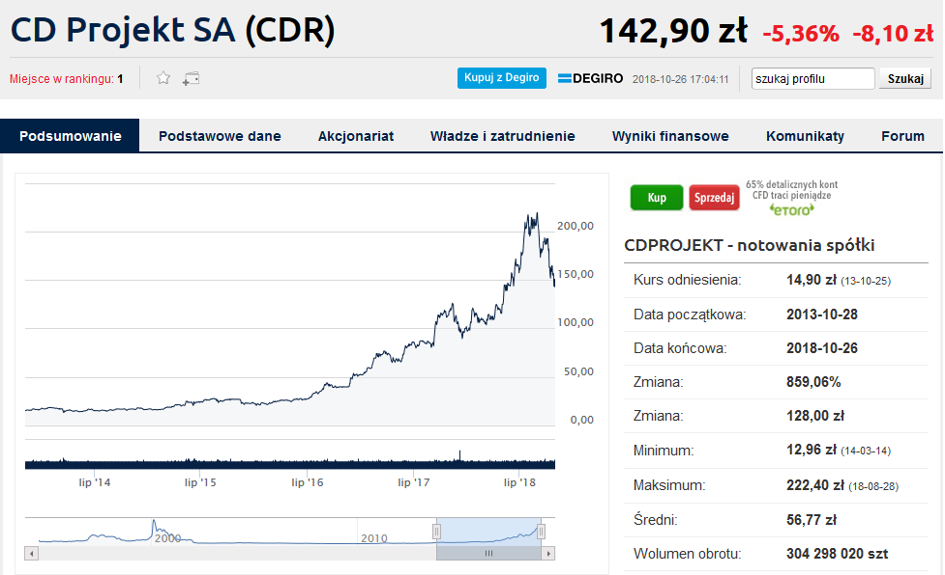Click the lip '14 axis label
This screenshot has height=575, width=945.
click(x=95, y=482)
